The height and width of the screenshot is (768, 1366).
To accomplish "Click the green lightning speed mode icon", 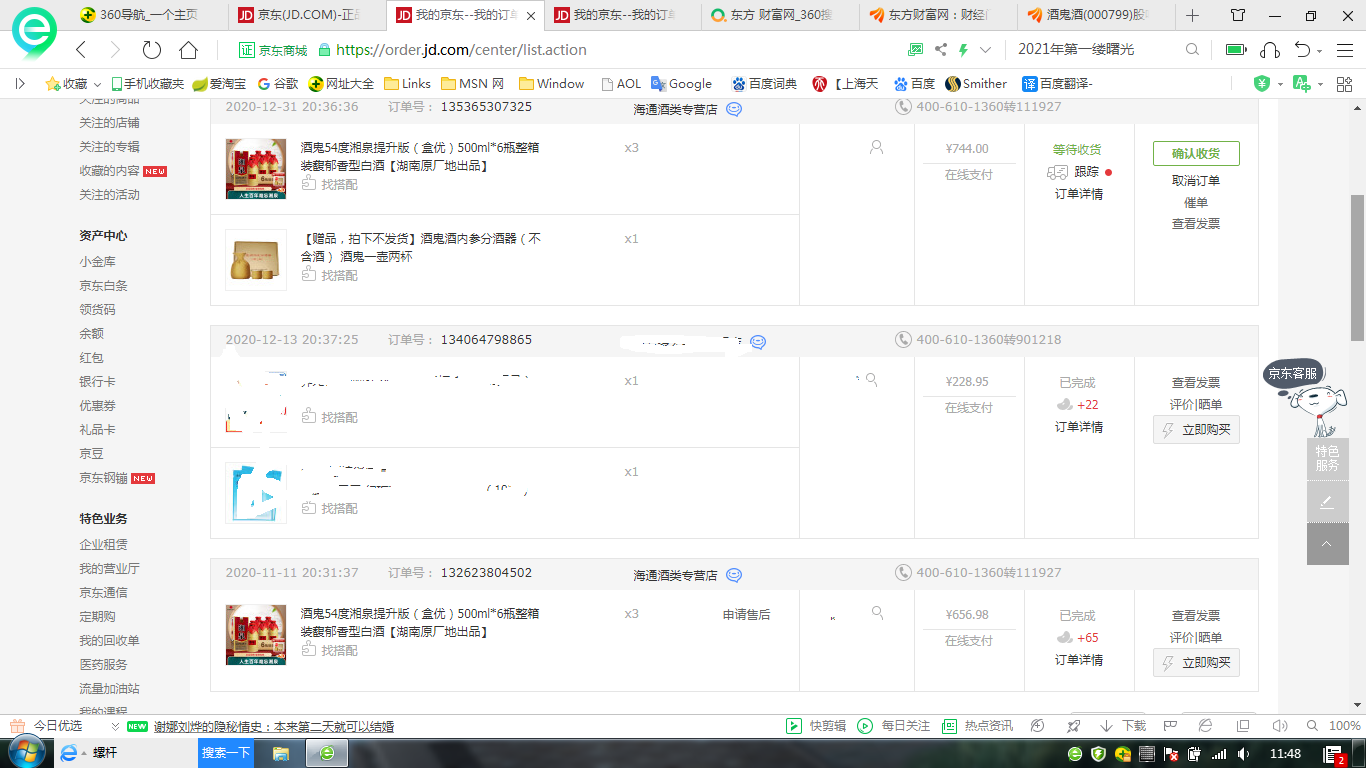I will (x=963, y=50).
